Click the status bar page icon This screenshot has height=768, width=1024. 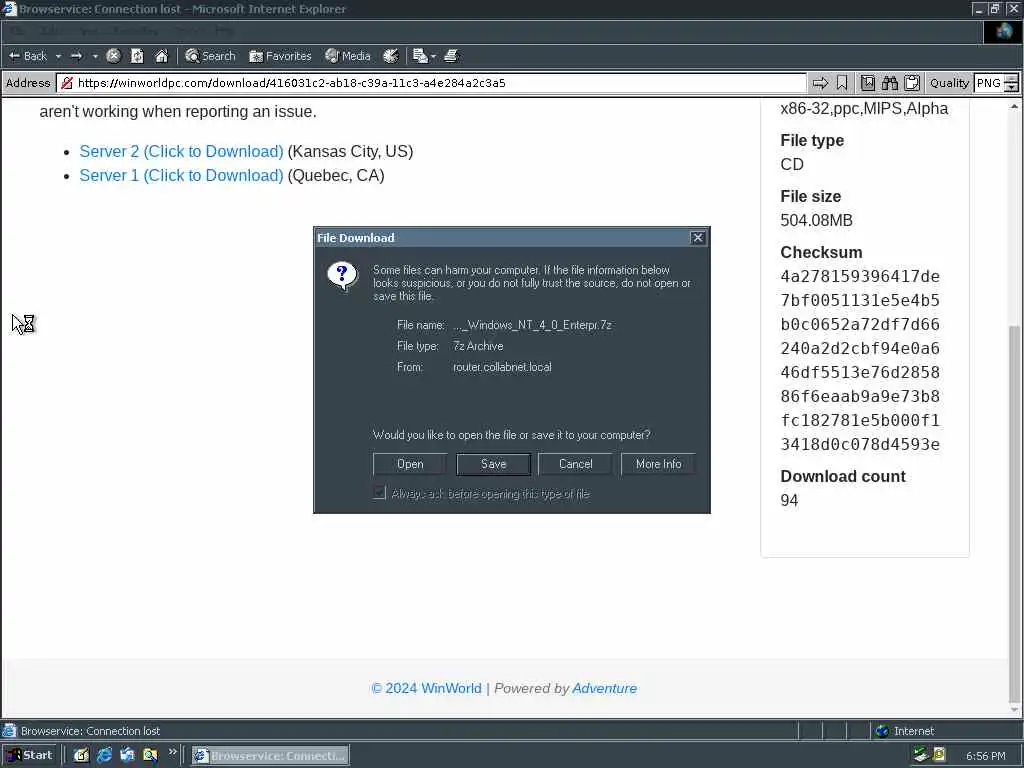9,731
